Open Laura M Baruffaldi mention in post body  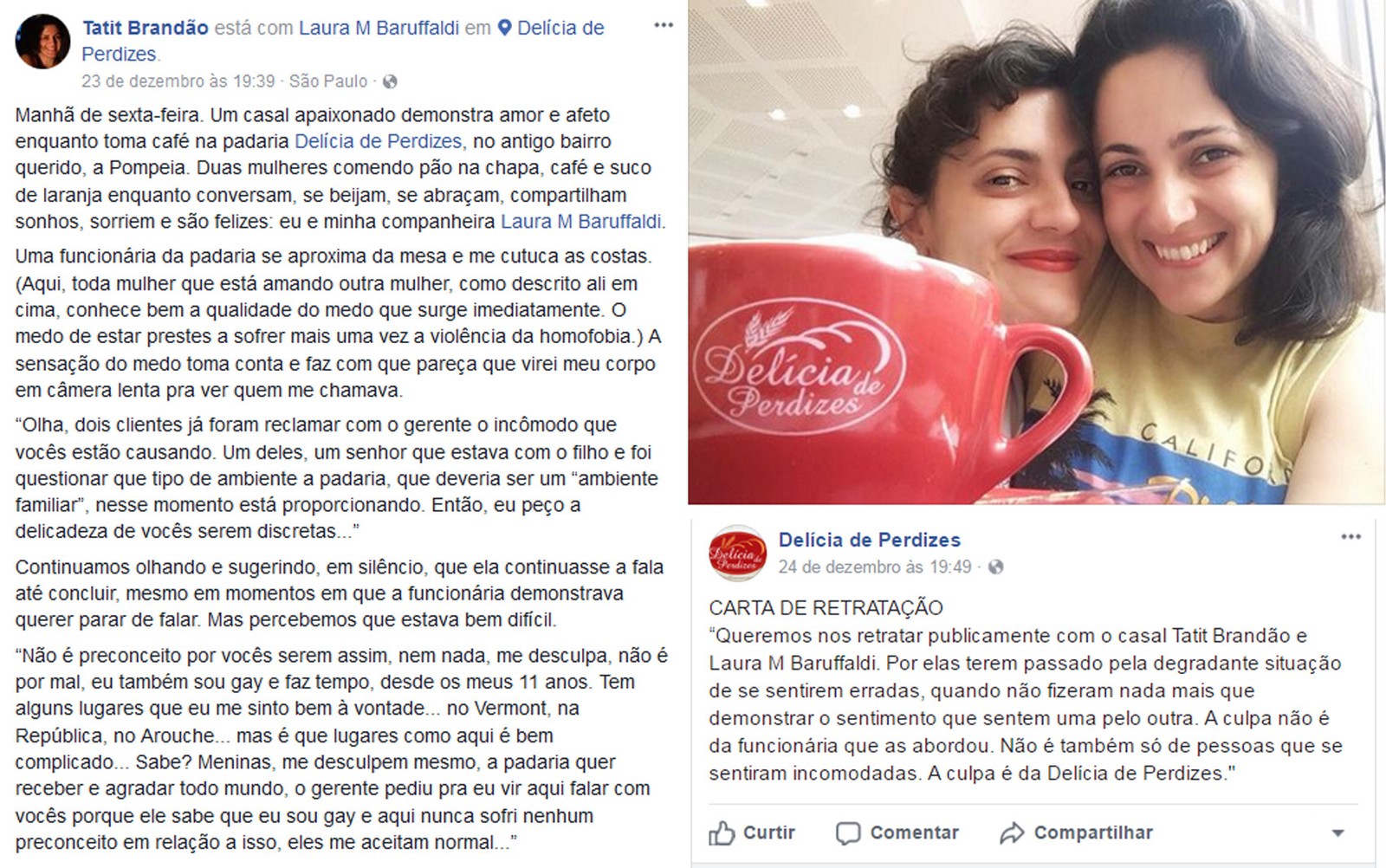coord(581,222)
